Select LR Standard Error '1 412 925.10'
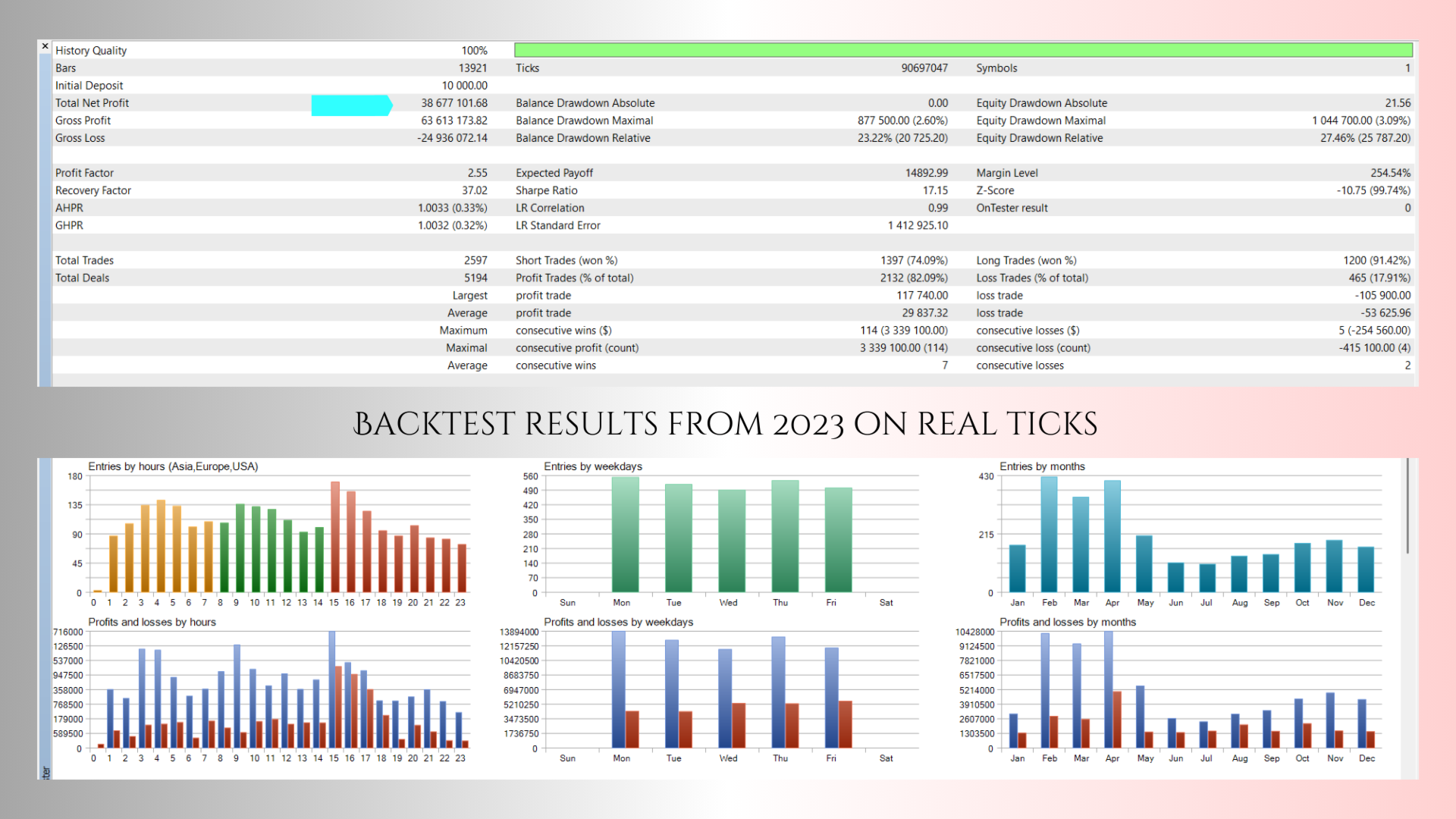This screenshot has height=819, width=1456. (x=918, y=225)
